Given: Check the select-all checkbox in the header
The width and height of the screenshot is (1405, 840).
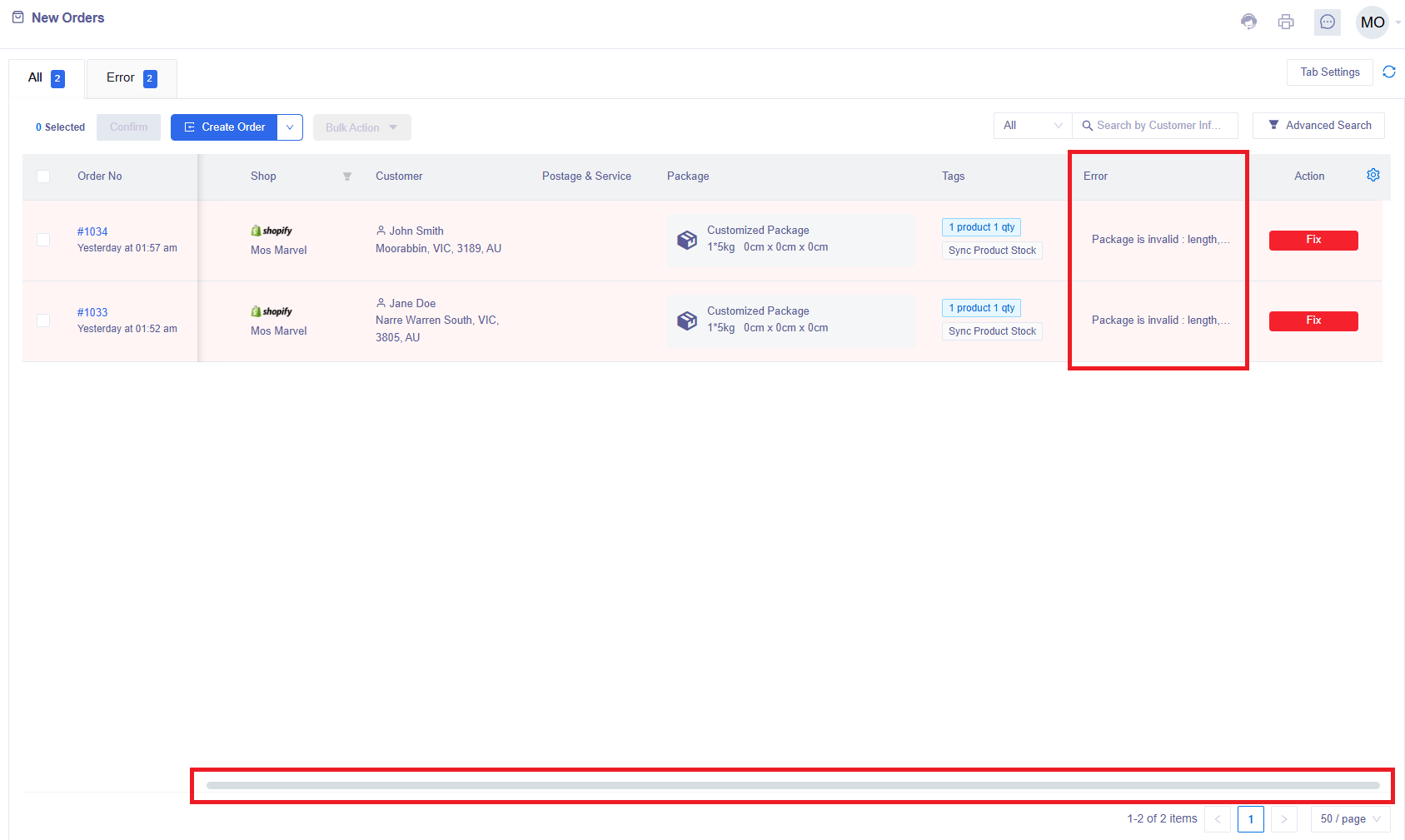Looking at the screenshot, I should coord(43,176).
